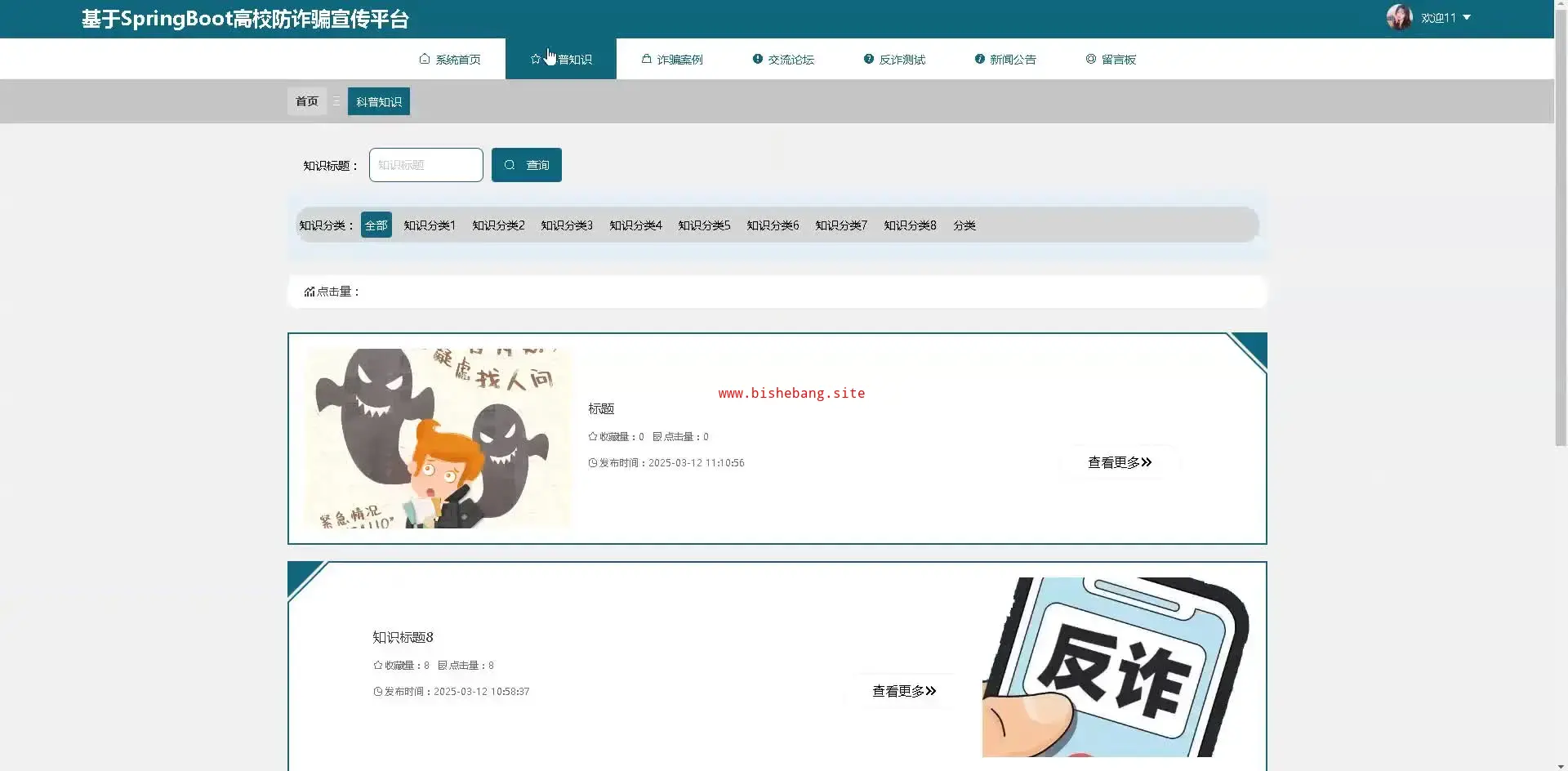The width and height of the screenshot is (1568, 771).
Task: Click 查看更多 in the 知识标题8 card
Action: [x=904, y=691]
